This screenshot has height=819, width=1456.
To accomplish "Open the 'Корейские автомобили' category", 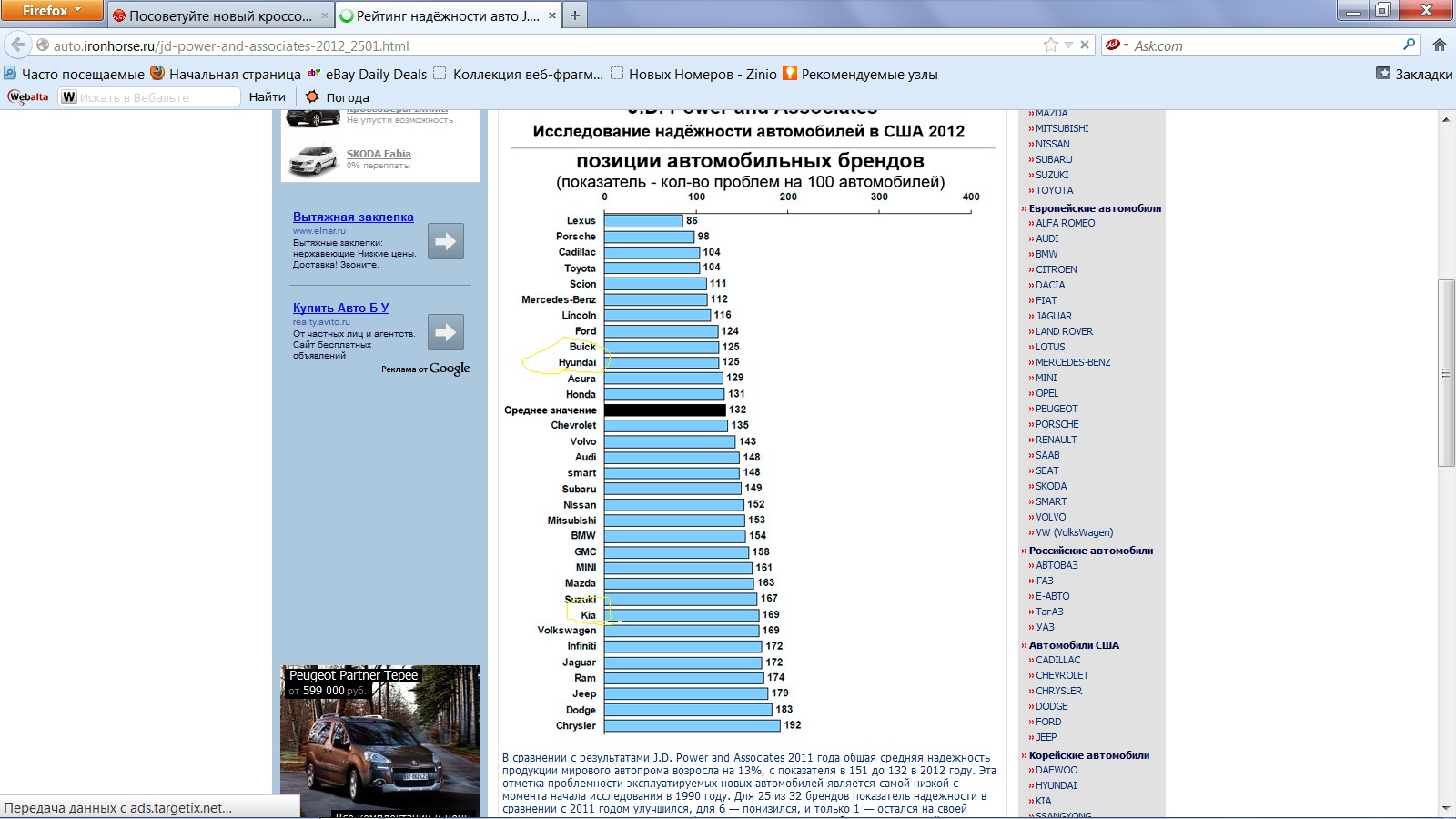I will [1089, 755].
